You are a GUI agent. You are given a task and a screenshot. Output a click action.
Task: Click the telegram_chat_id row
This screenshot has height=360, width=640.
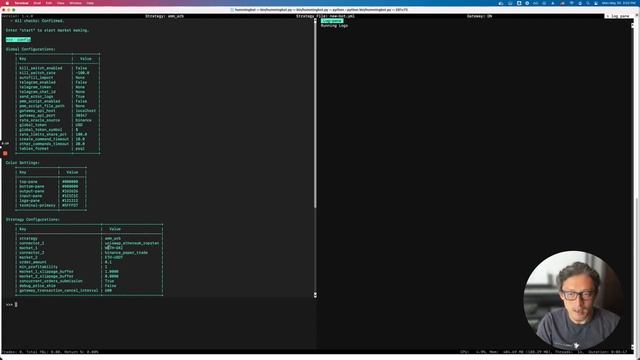[58, 92]
